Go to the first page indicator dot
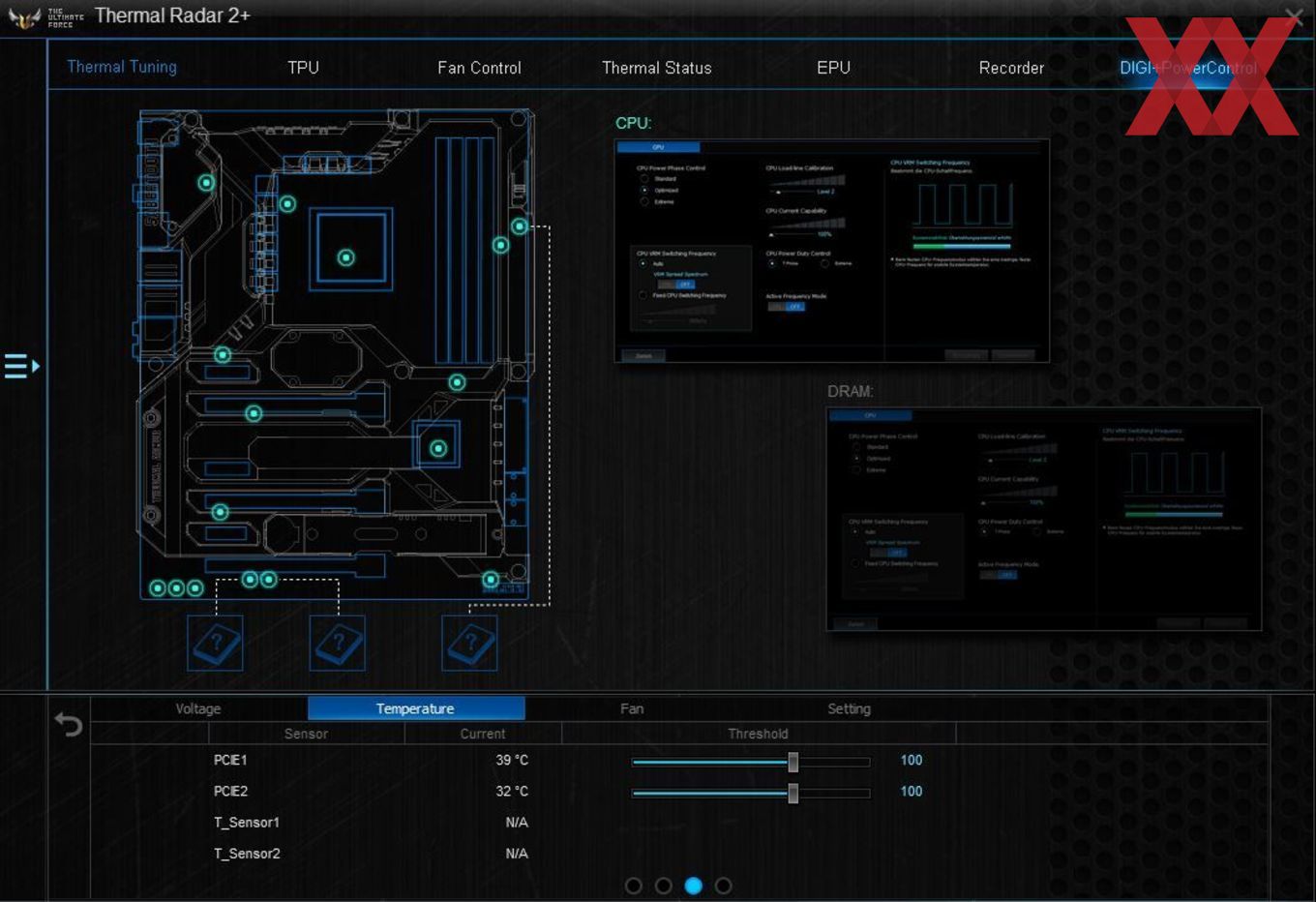1316x902 pixels. point(634,886)
